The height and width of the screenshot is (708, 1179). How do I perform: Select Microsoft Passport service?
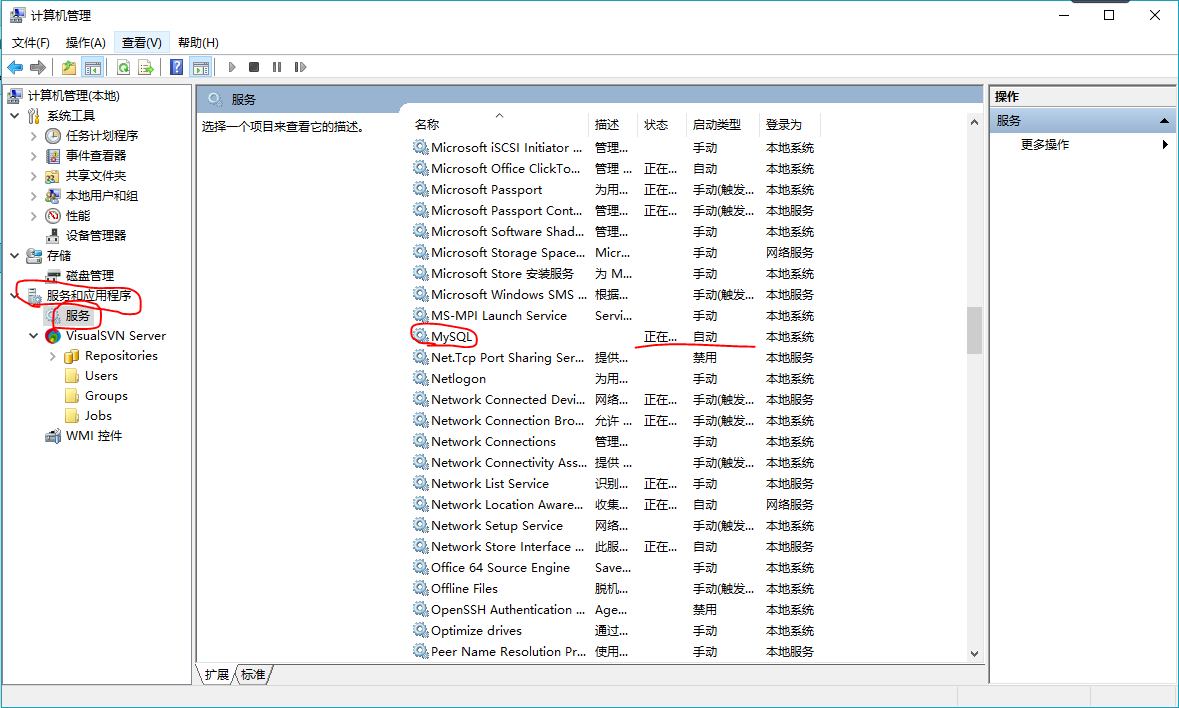click(x=614, y=189)
